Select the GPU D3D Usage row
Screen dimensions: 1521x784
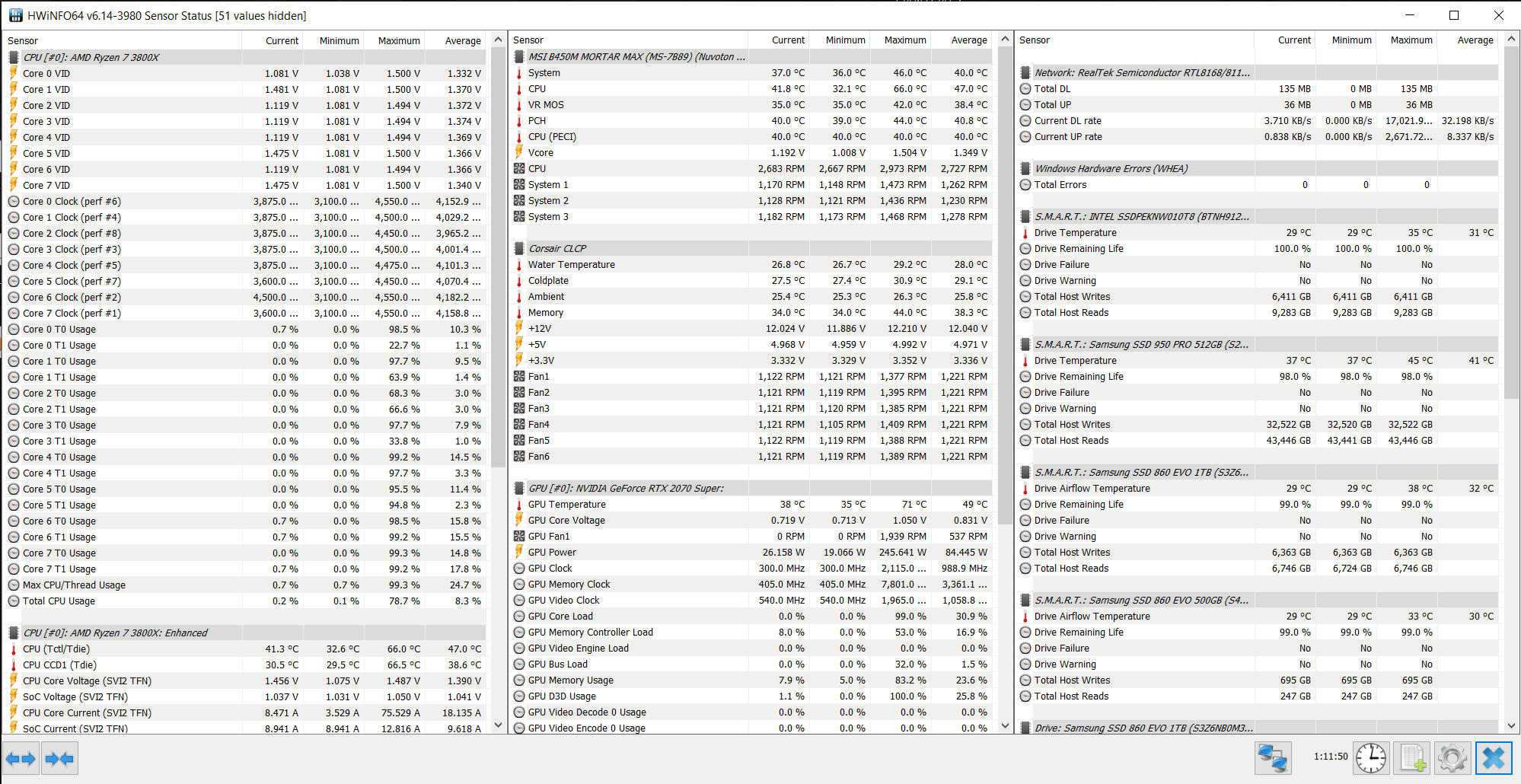coord(751,696)
